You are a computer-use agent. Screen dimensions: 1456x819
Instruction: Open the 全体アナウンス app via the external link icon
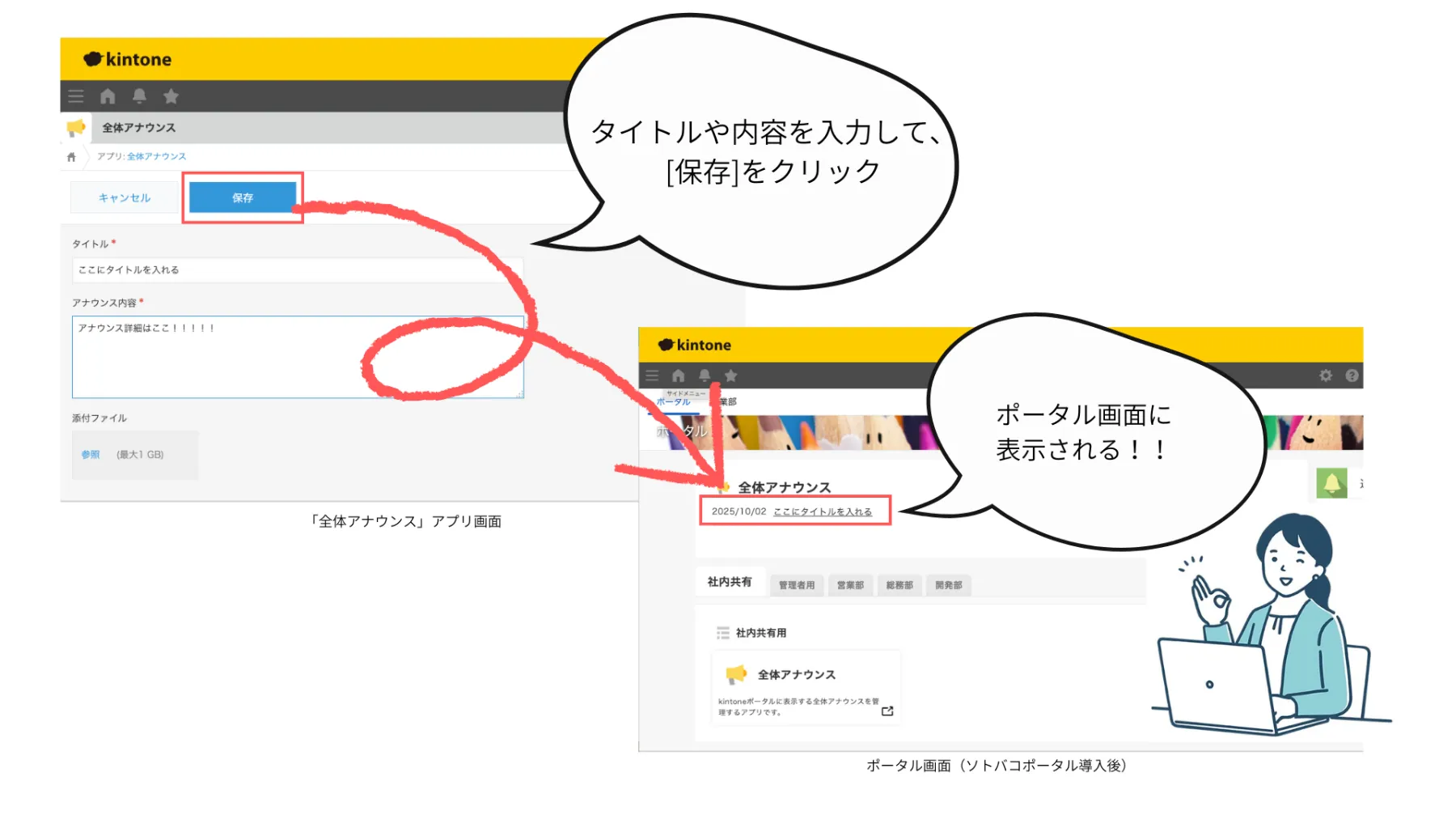pos(887,711)
